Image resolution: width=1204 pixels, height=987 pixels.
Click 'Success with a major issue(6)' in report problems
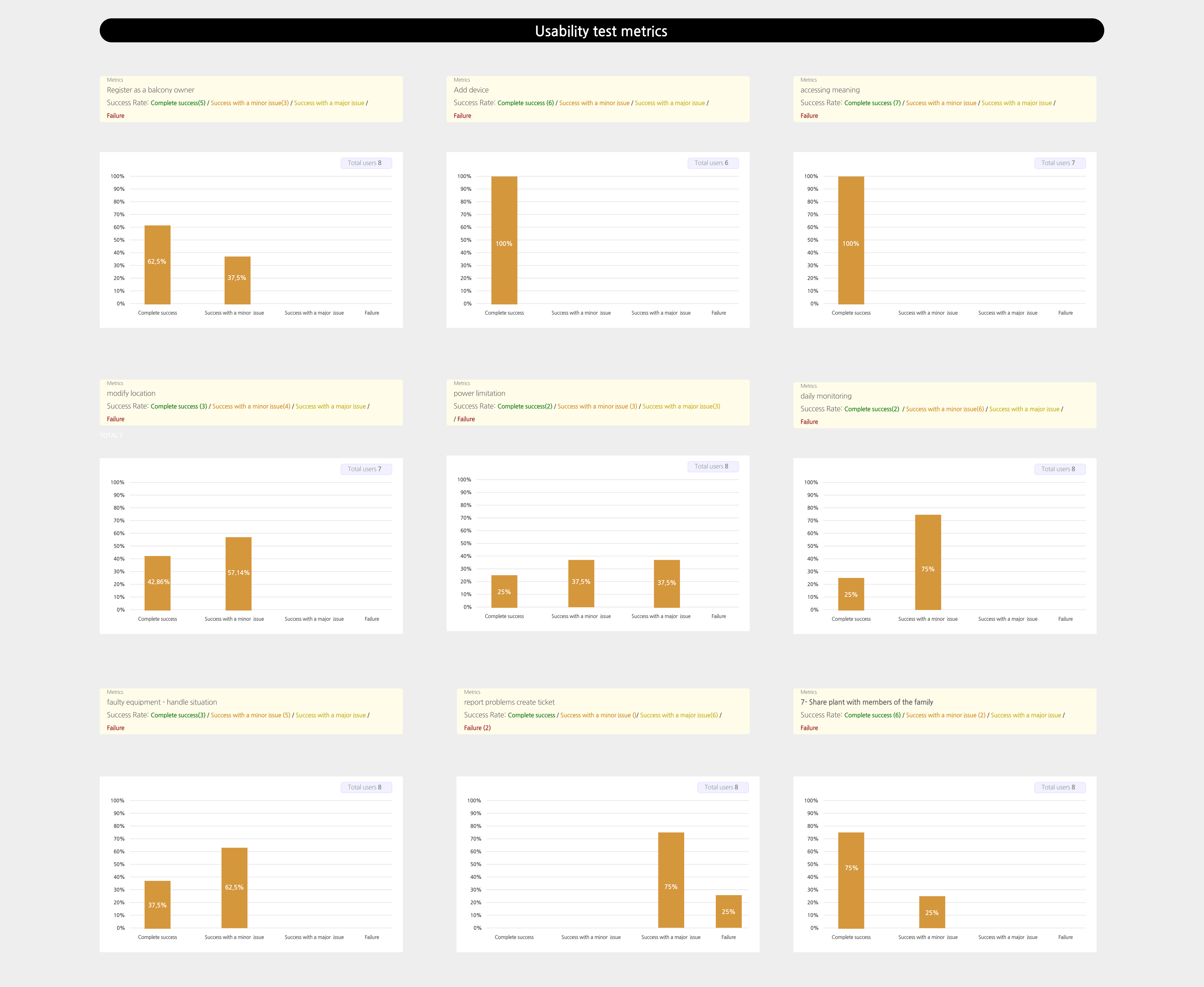click(679, 715)
